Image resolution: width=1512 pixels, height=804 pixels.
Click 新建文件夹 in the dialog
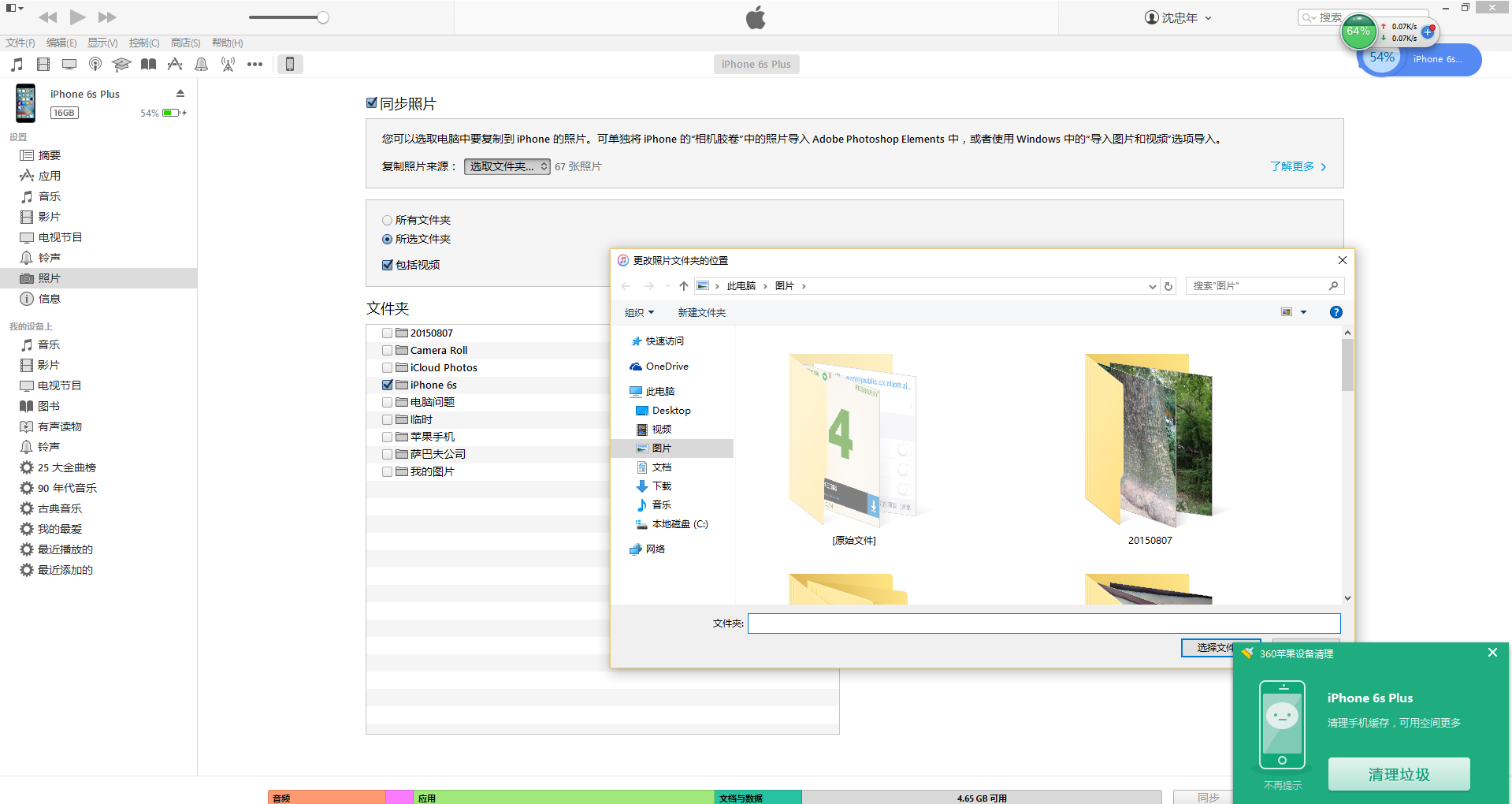[x=702, y=313]
